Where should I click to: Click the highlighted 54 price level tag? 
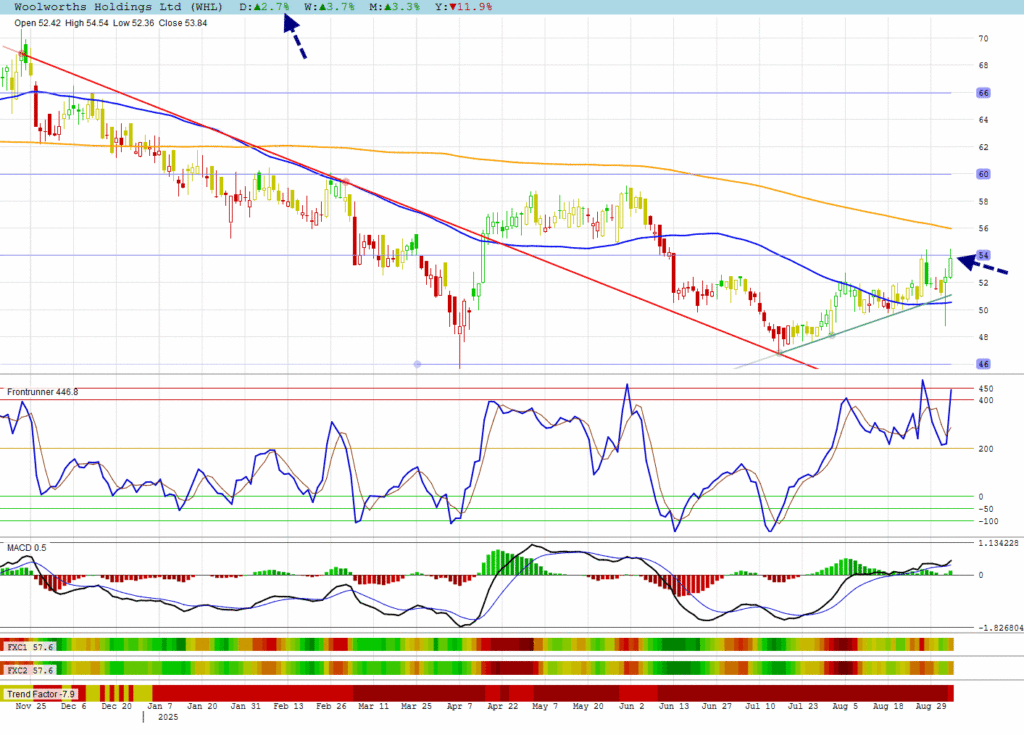click(x=983, y=255)
